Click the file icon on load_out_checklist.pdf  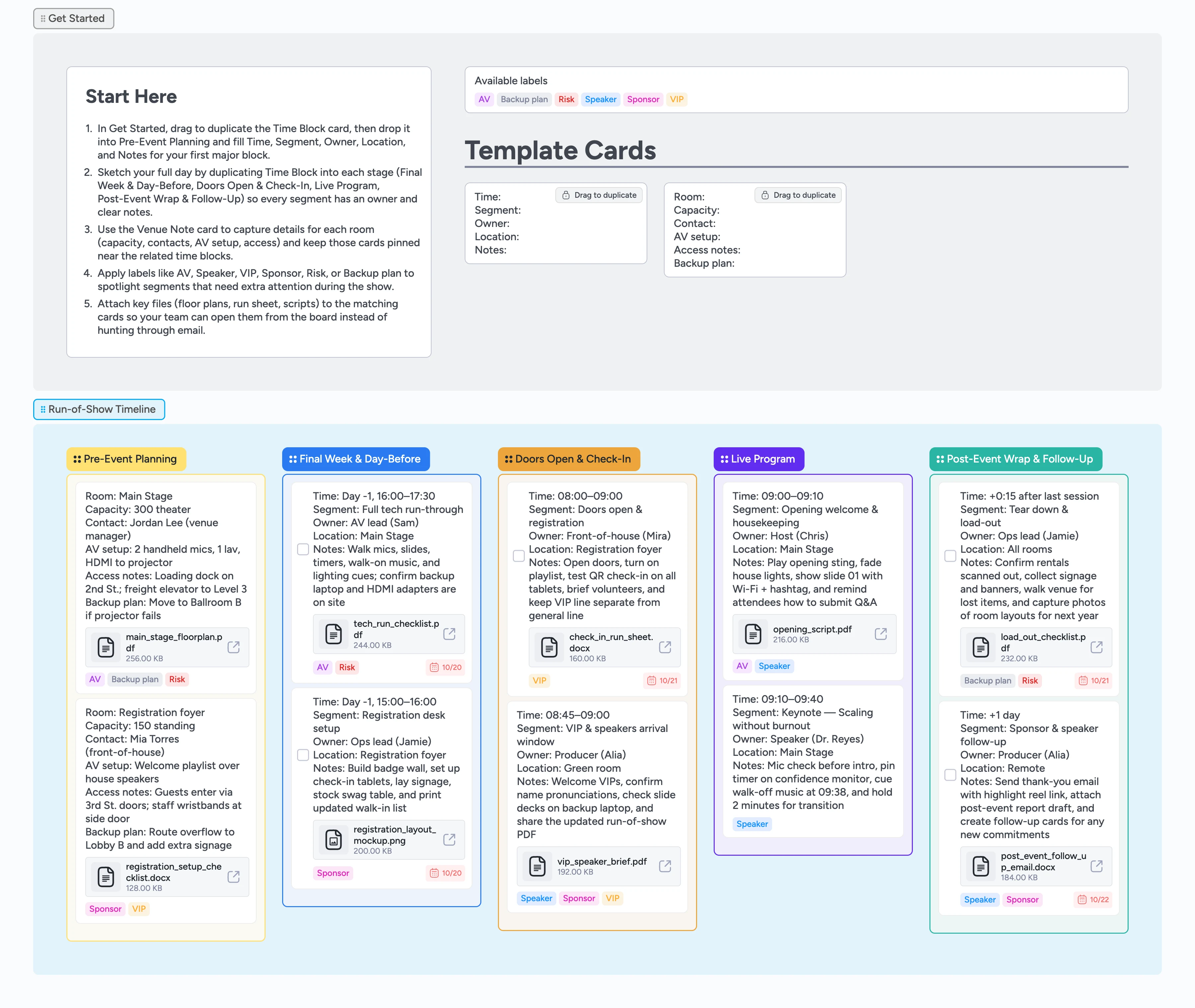tap(982, 647)
